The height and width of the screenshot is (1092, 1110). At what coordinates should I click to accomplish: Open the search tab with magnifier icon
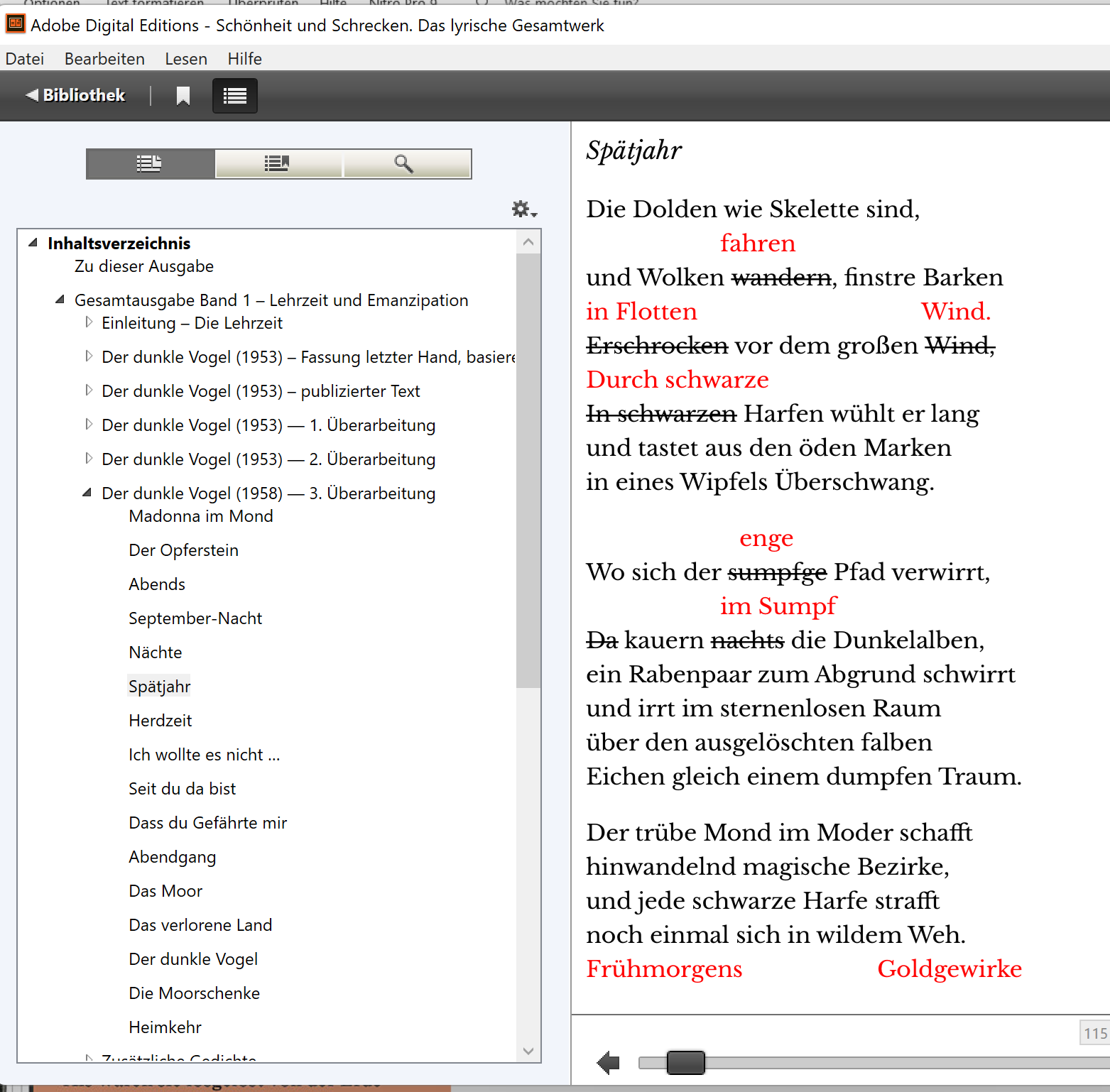coord(406,164)
